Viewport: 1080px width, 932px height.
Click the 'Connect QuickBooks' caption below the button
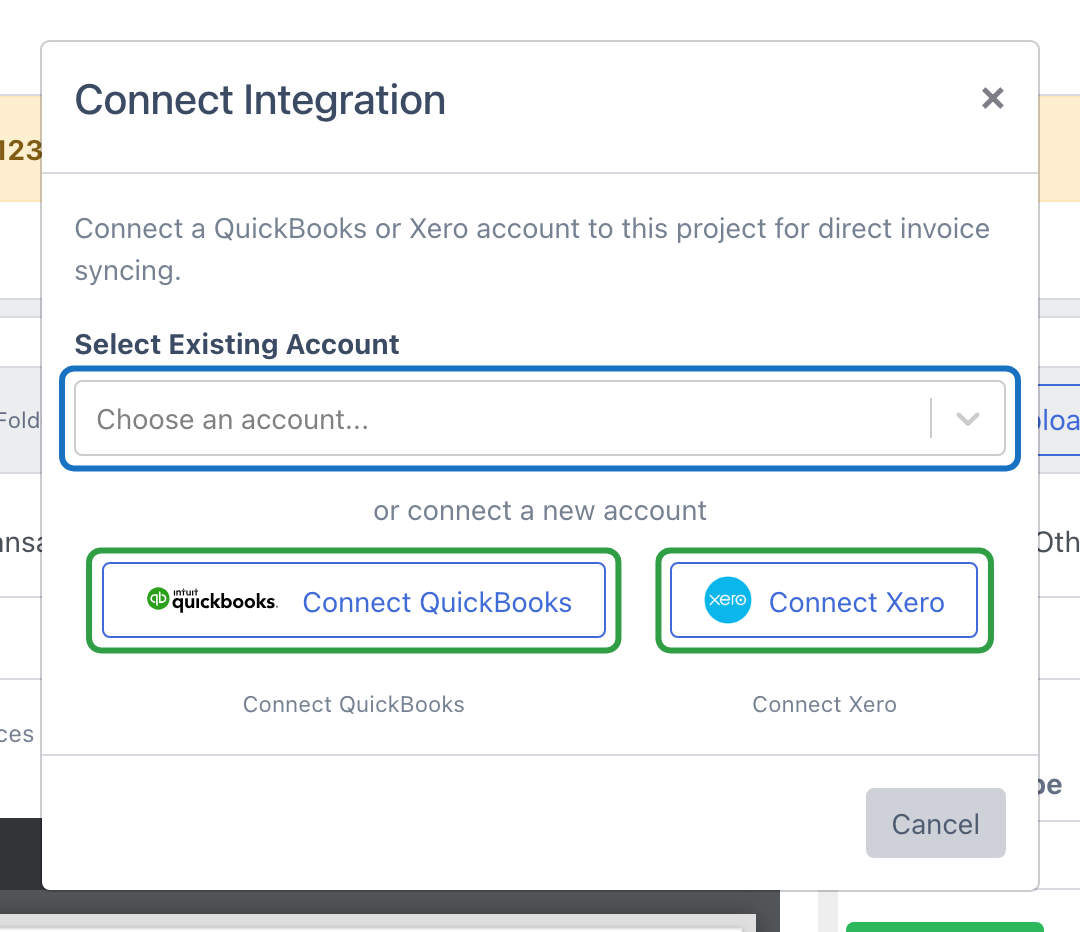pos(353,705)
